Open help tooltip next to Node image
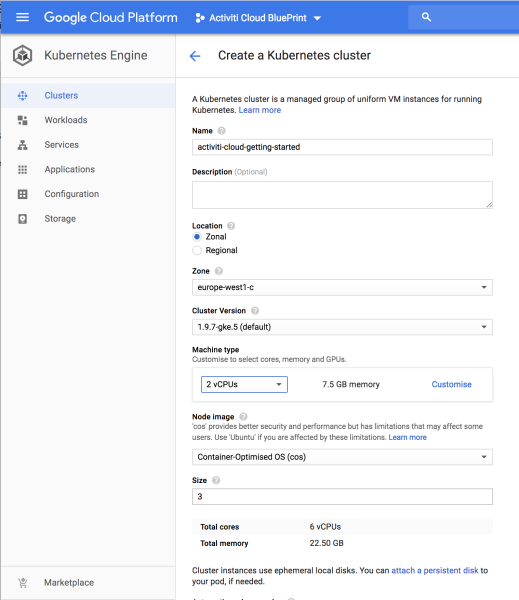 tap(243, 416)
